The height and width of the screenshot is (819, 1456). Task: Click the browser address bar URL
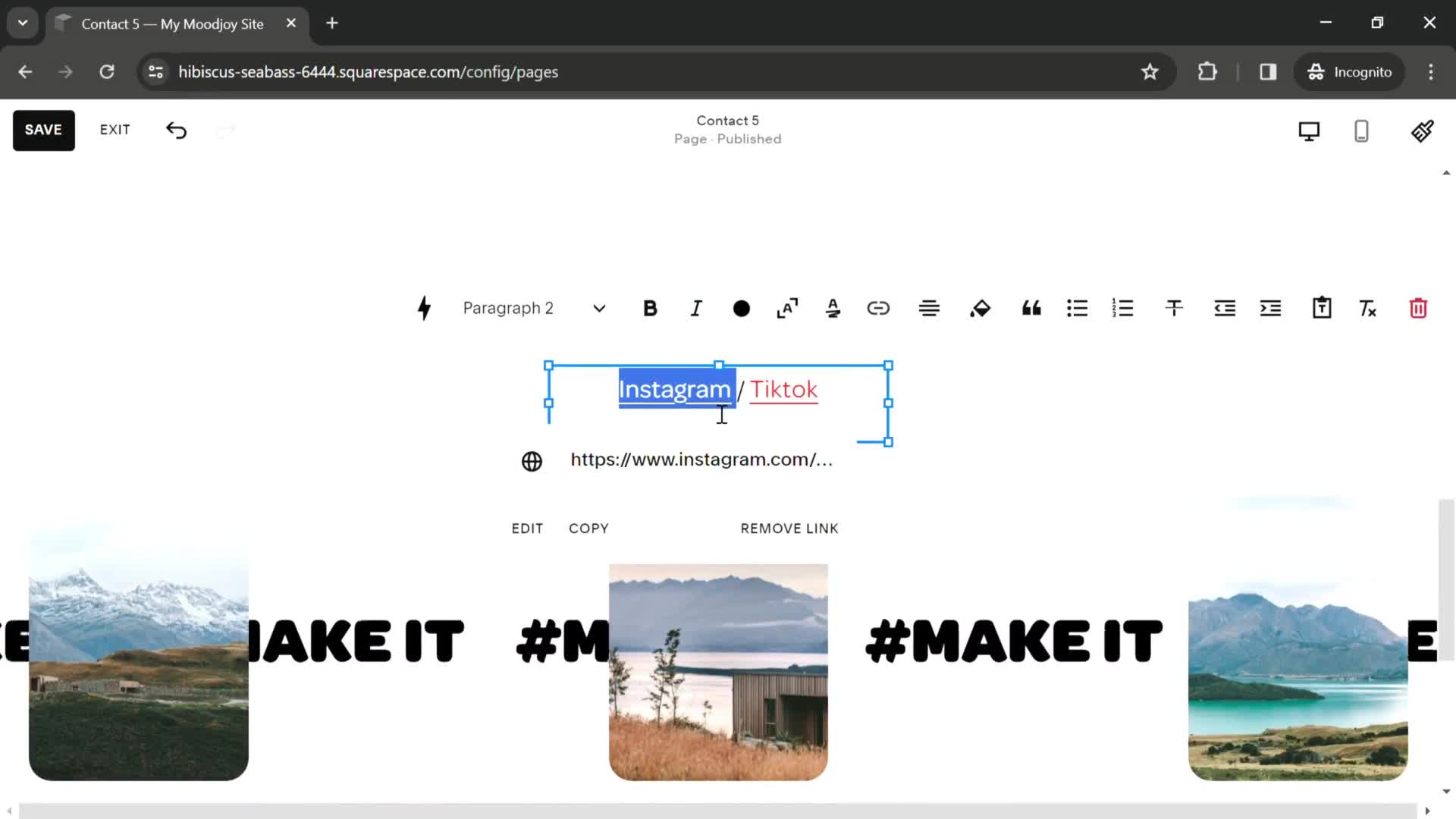point(369,72)
